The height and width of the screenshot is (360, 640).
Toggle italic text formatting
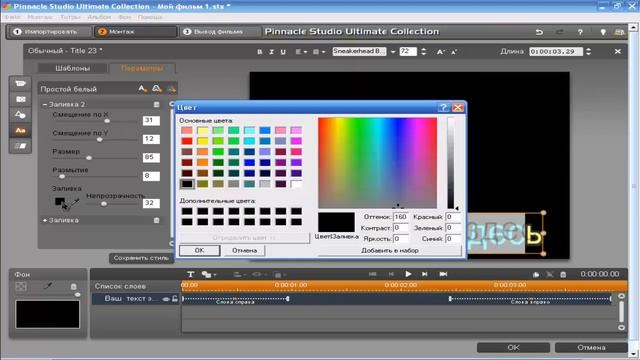click(x=271, y=52)
